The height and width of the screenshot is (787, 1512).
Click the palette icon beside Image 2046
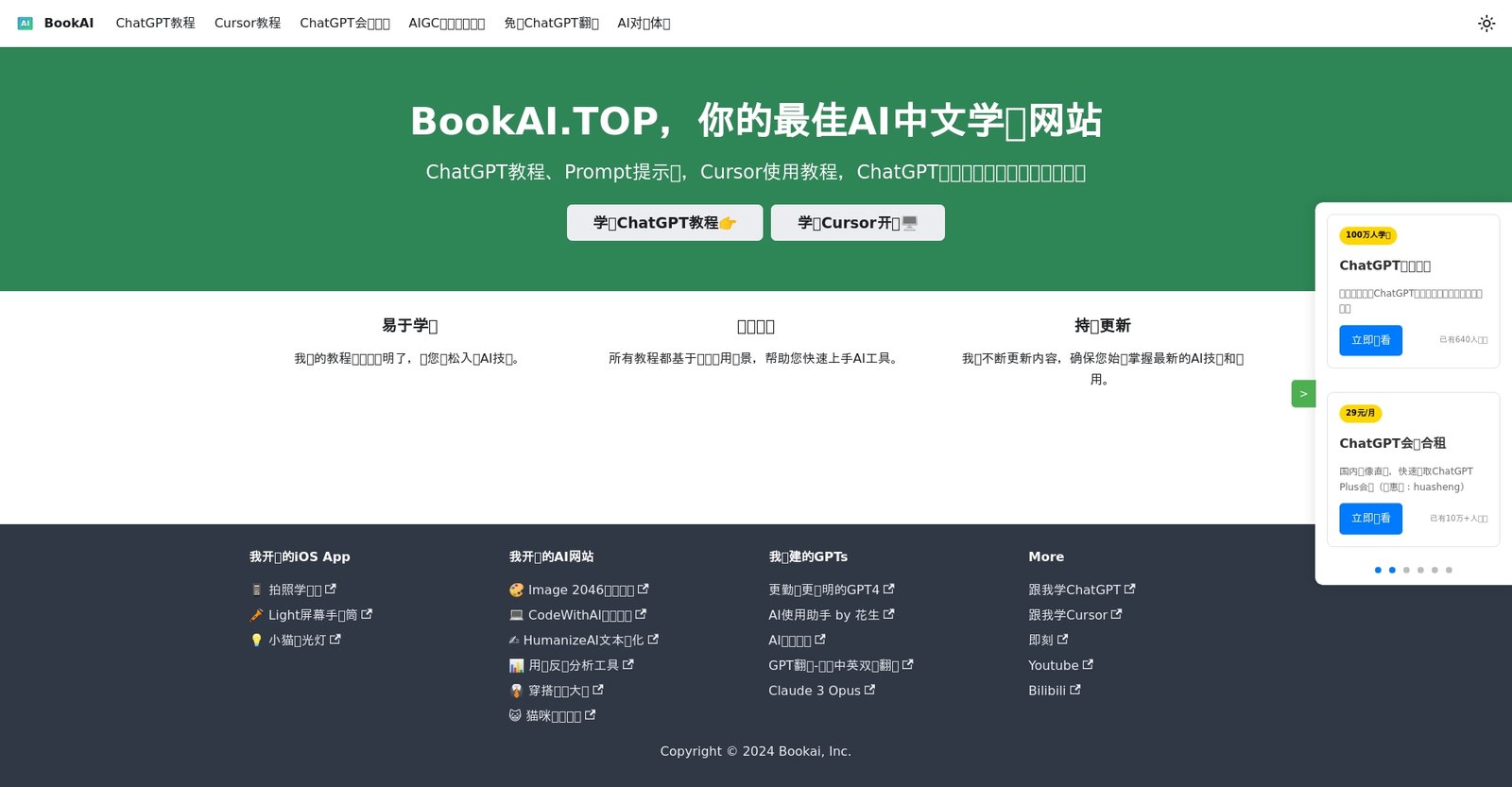click(x=516, y=590)
